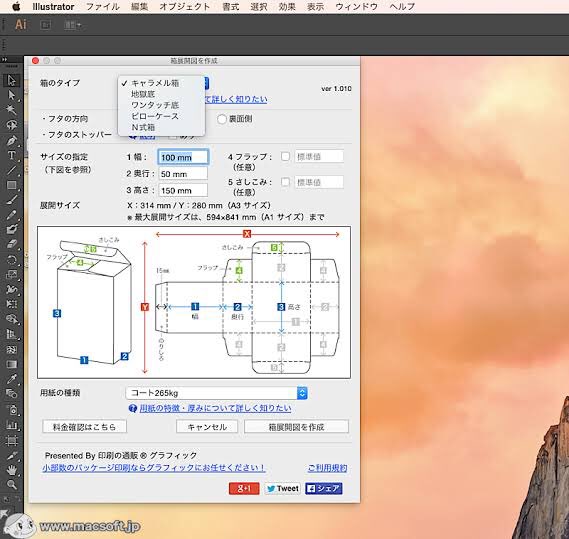
Task: Select the Pen tool
Action: 11,140
